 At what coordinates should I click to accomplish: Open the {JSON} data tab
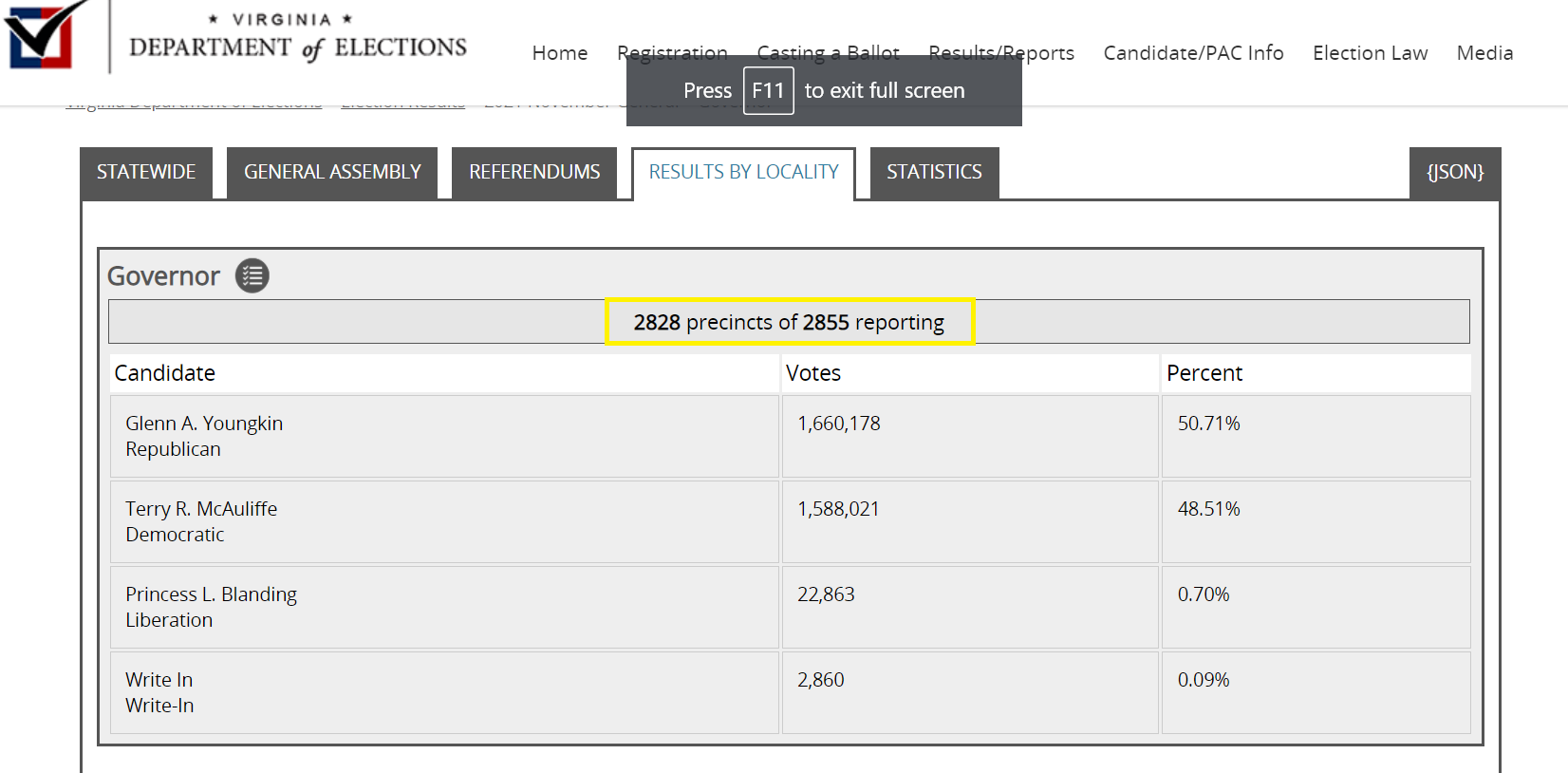coord(1455,173)
